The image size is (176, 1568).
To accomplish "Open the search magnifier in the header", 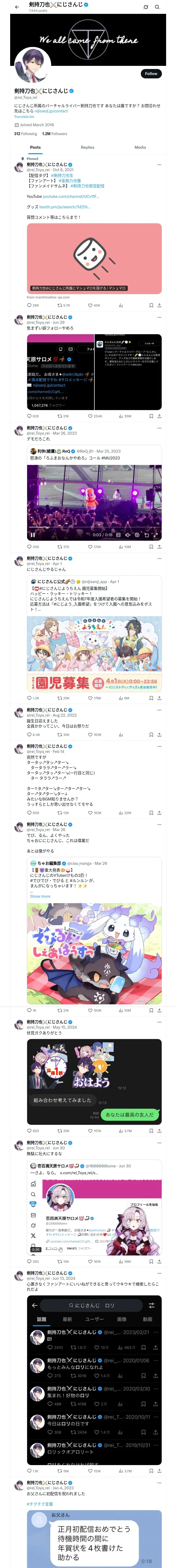I will coord(157,7).
